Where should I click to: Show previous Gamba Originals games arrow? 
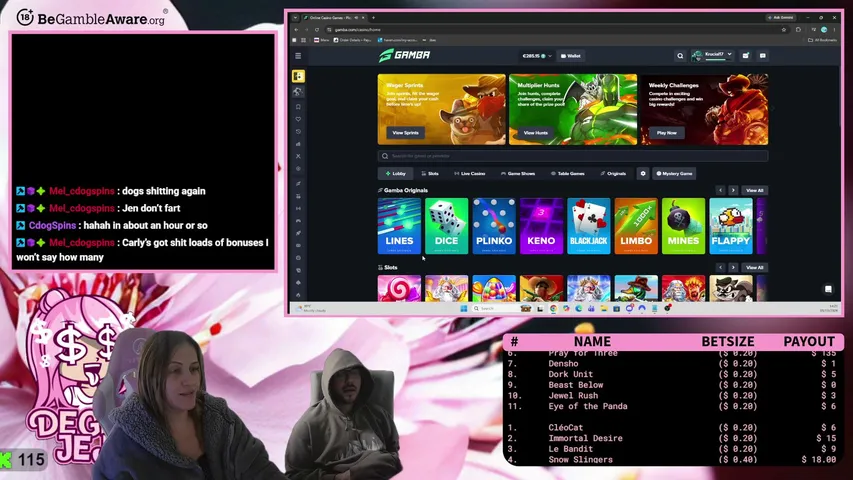(x=720, y=190)
